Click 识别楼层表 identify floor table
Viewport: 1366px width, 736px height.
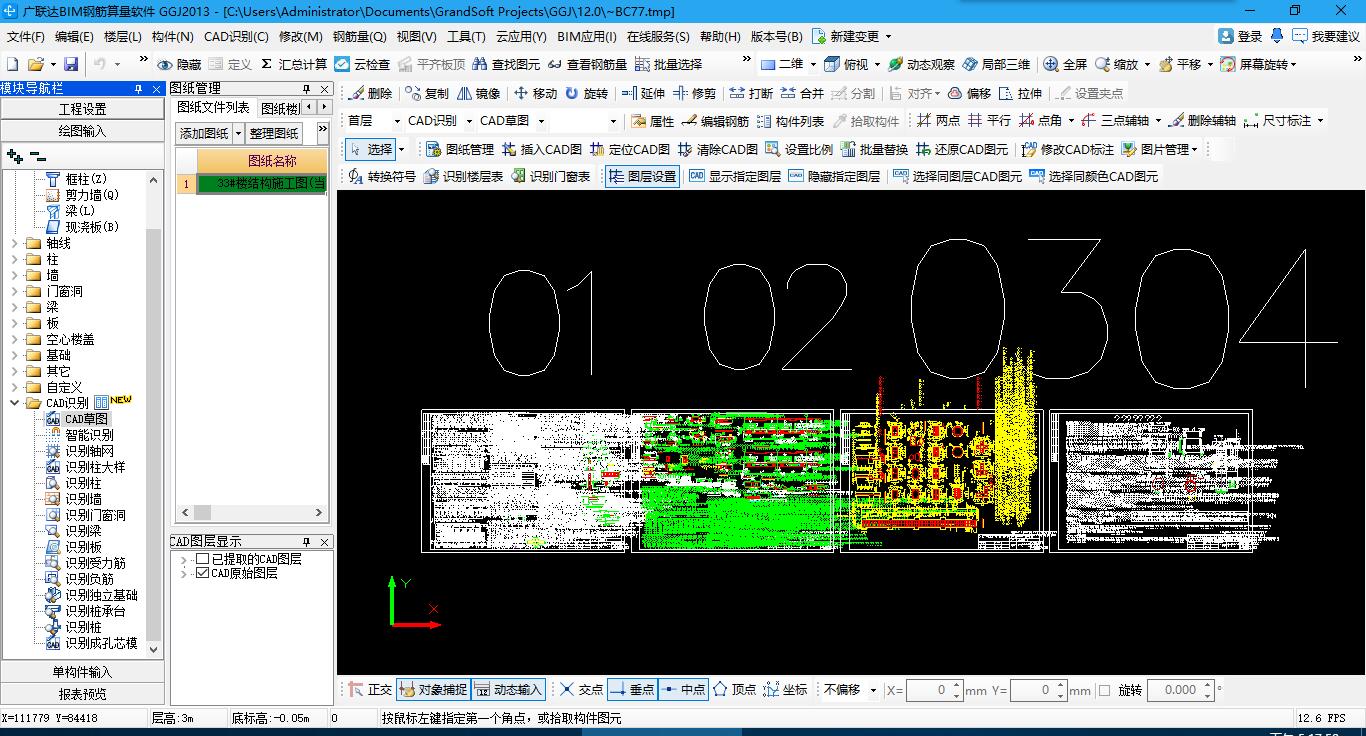(x=463, y=176)
